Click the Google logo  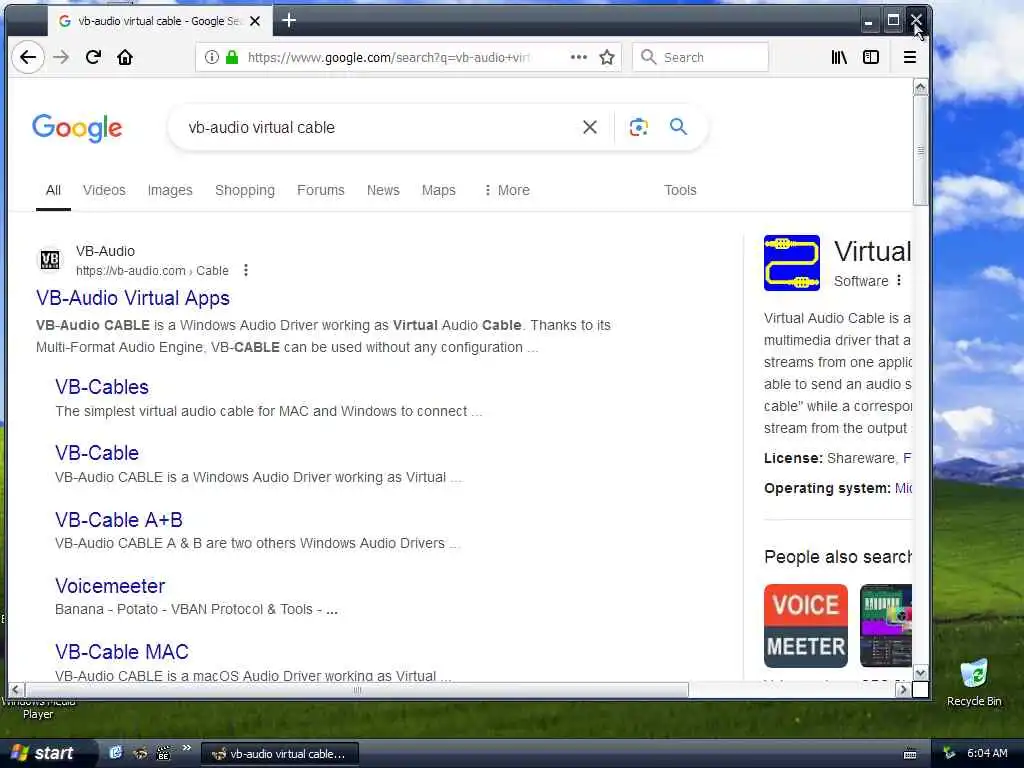click(77, 128)
